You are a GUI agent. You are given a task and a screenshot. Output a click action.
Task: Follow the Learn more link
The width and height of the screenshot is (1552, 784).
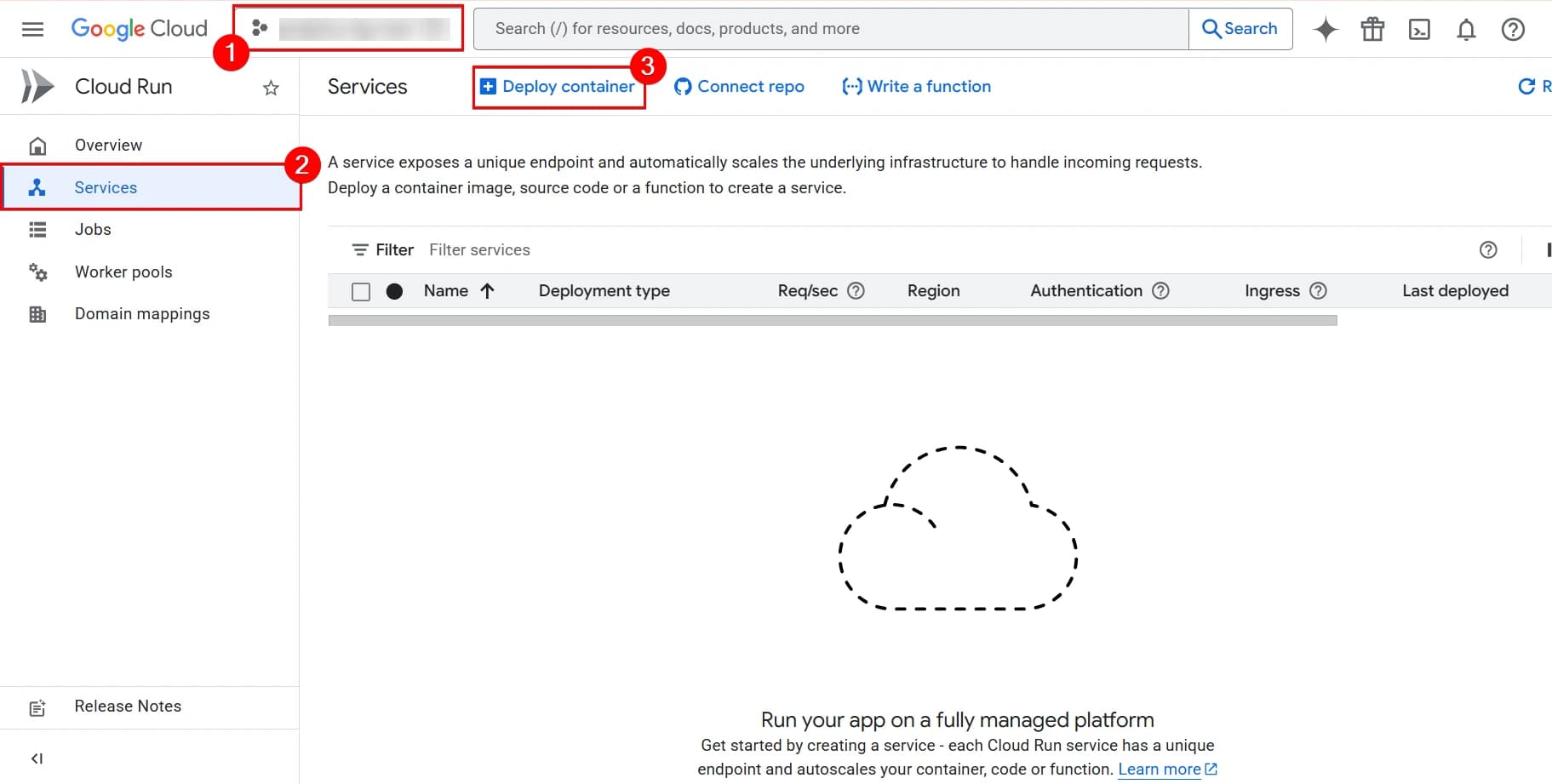(1159, 770)
